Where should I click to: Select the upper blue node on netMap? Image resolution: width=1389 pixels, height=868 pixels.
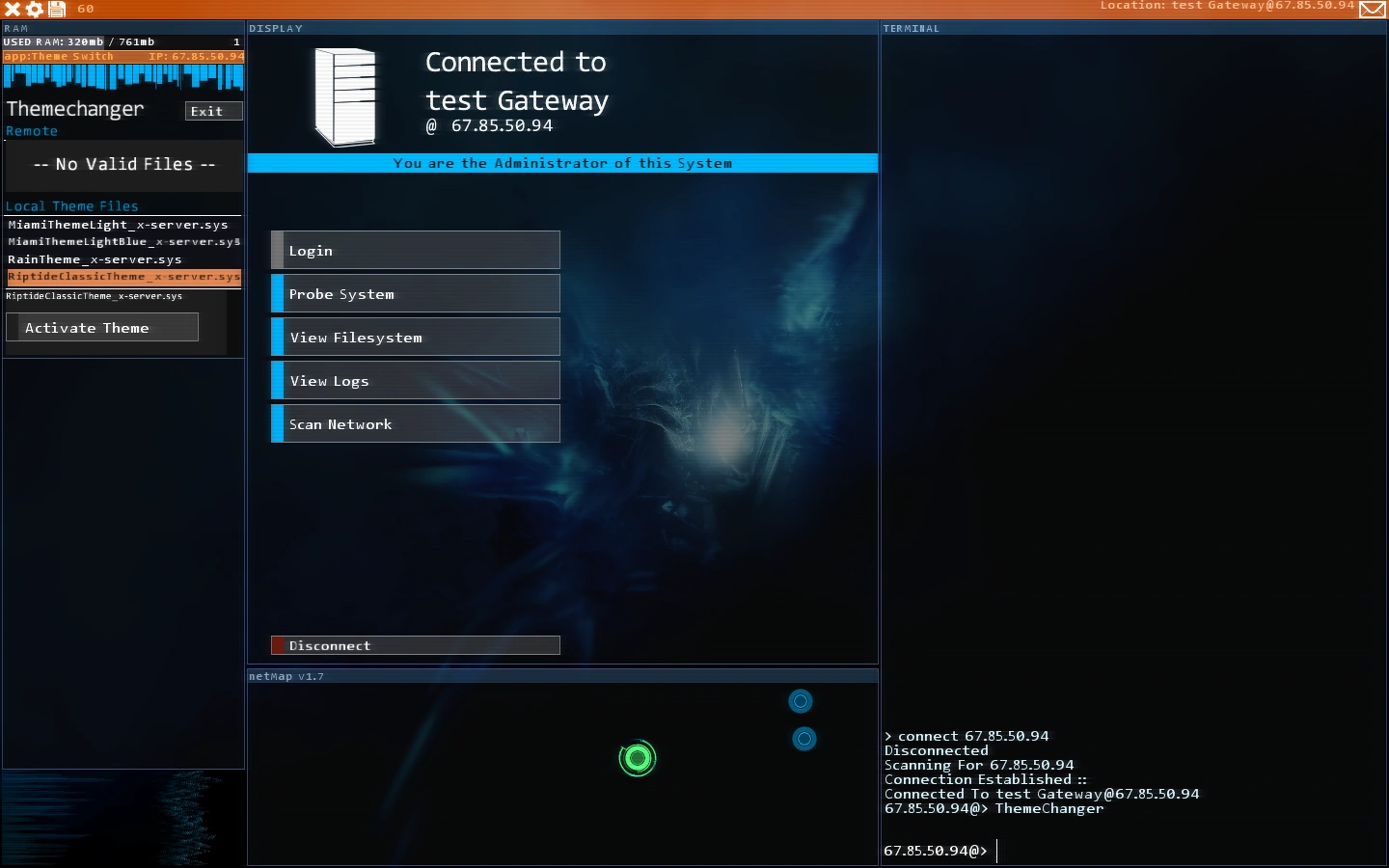coord(801,701)
